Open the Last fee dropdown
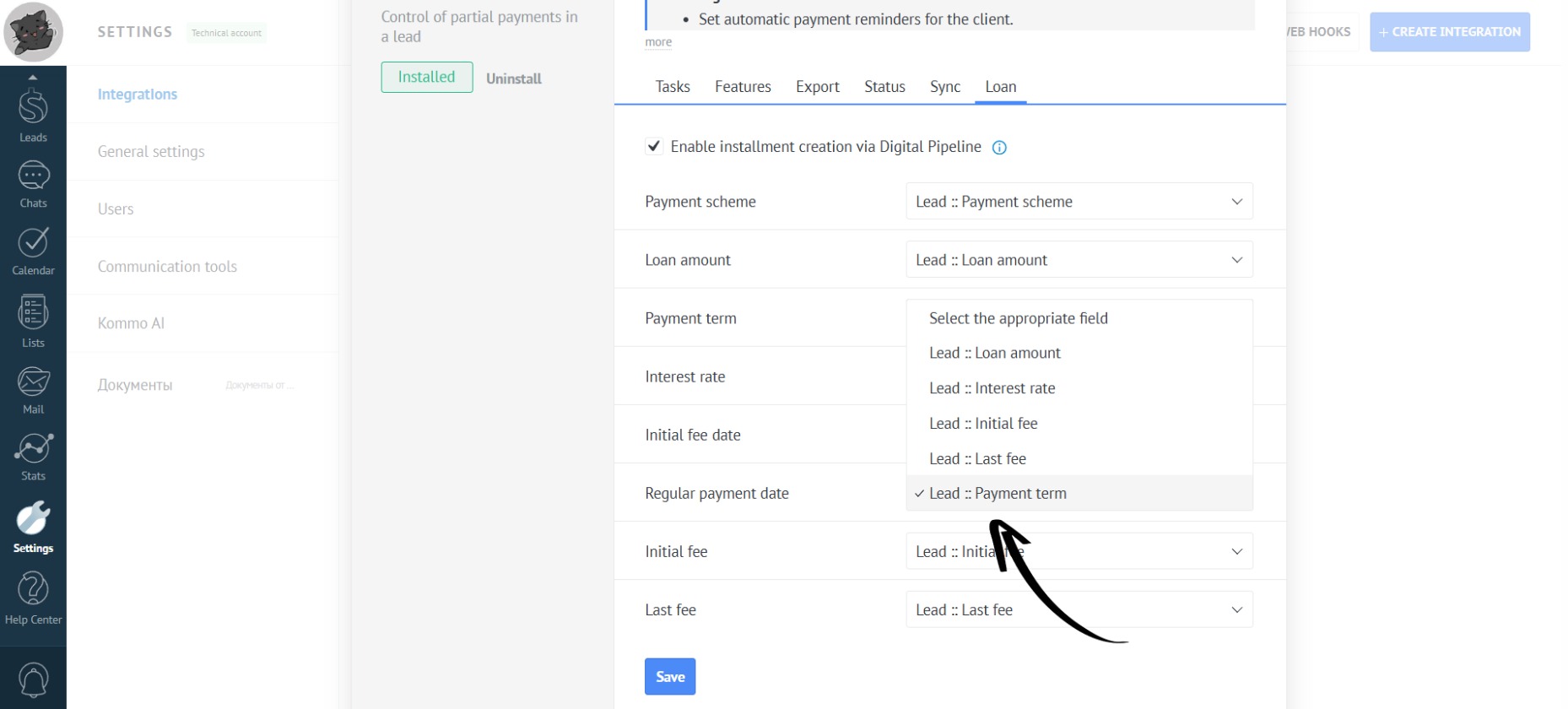The width and height of the screenshot is (1568, 709). [x=1079, y=609]
